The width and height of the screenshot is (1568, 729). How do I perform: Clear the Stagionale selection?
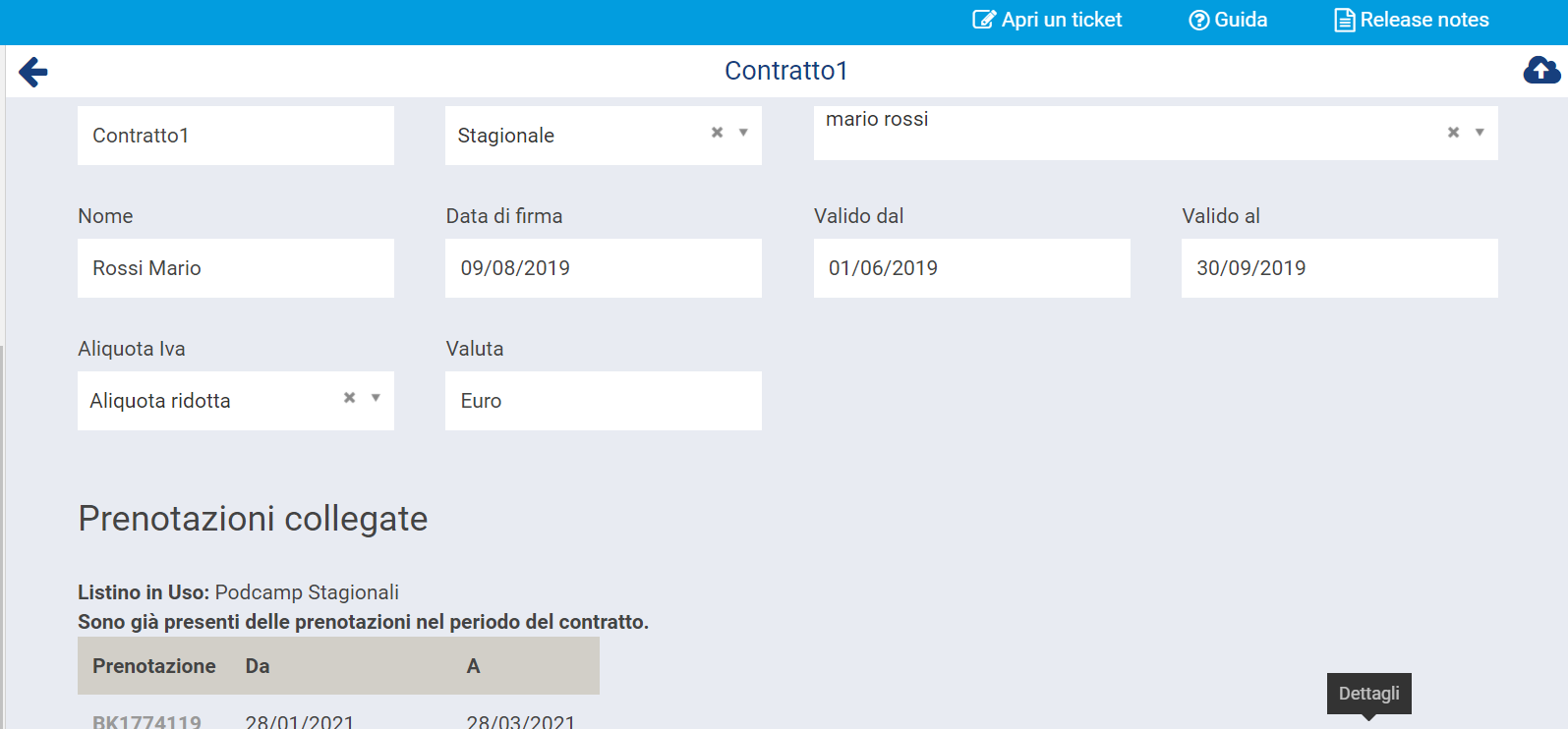[717, 133]
